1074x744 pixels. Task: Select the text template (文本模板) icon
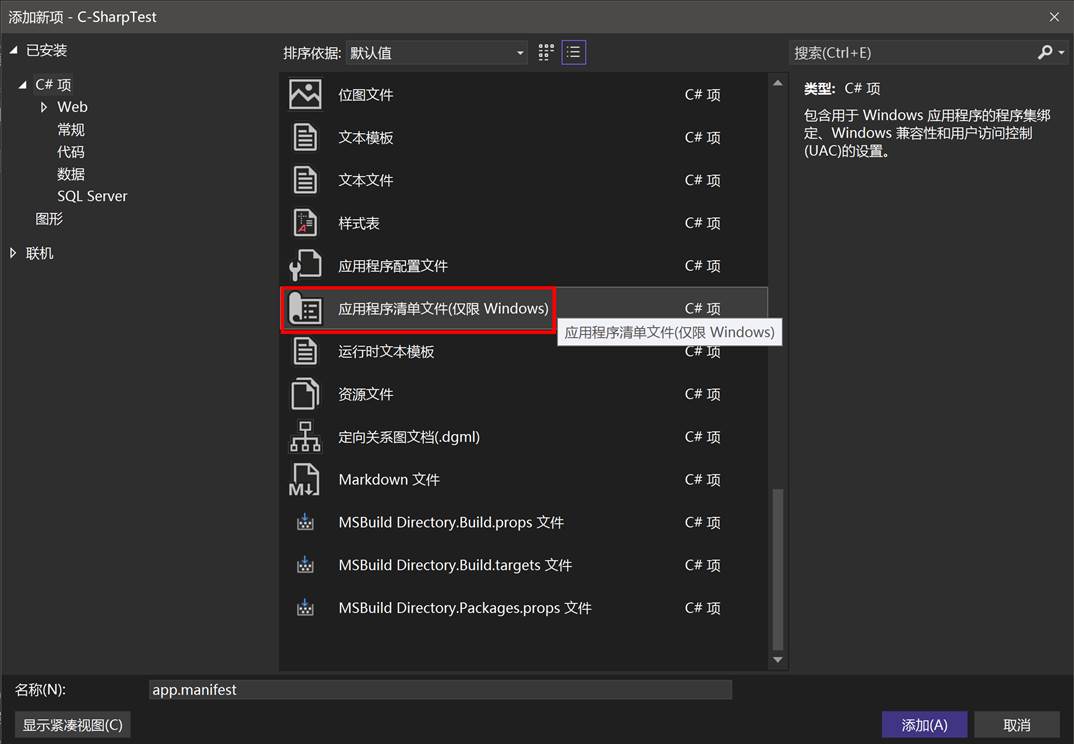305,137
